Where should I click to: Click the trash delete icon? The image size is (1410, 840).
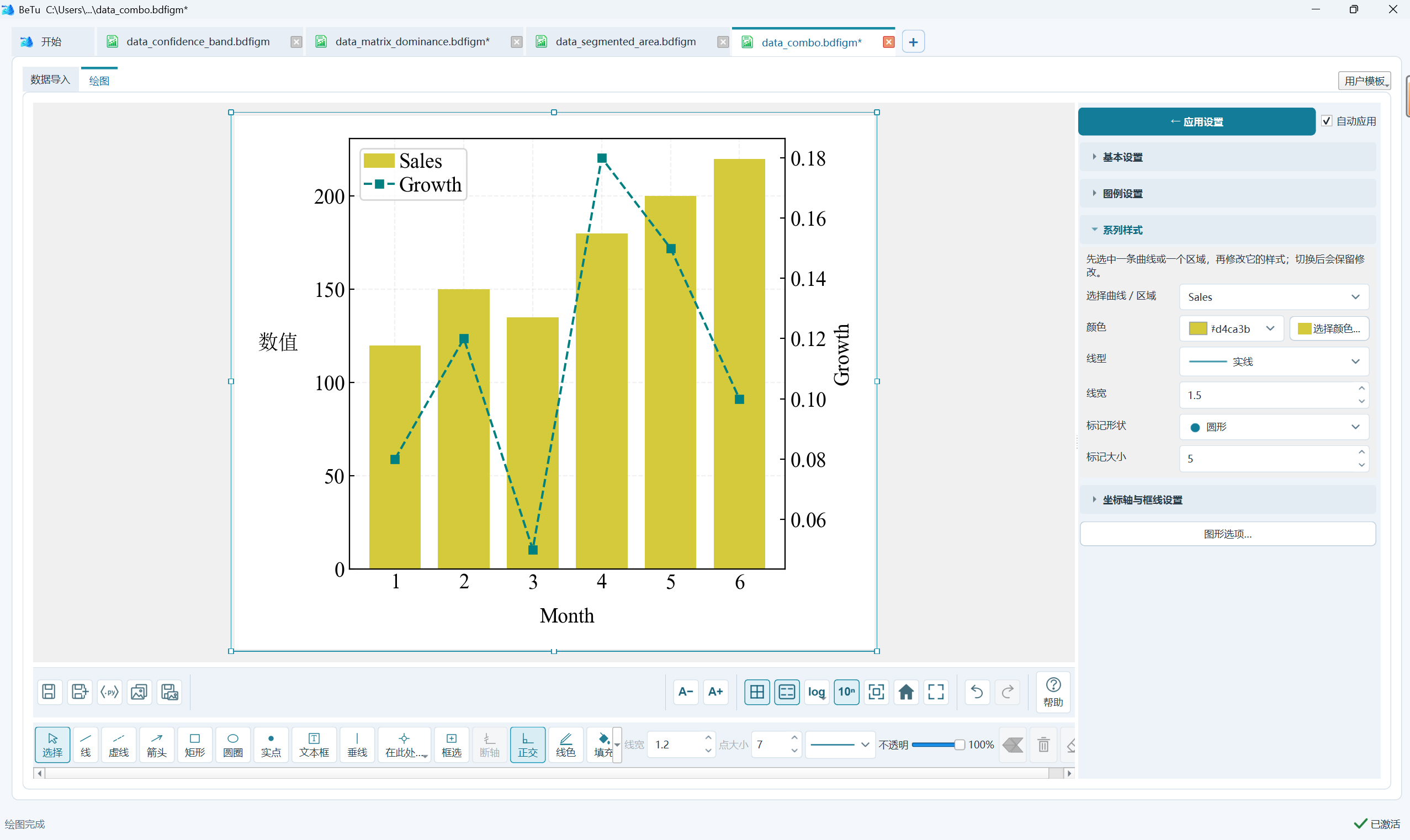1043,745
